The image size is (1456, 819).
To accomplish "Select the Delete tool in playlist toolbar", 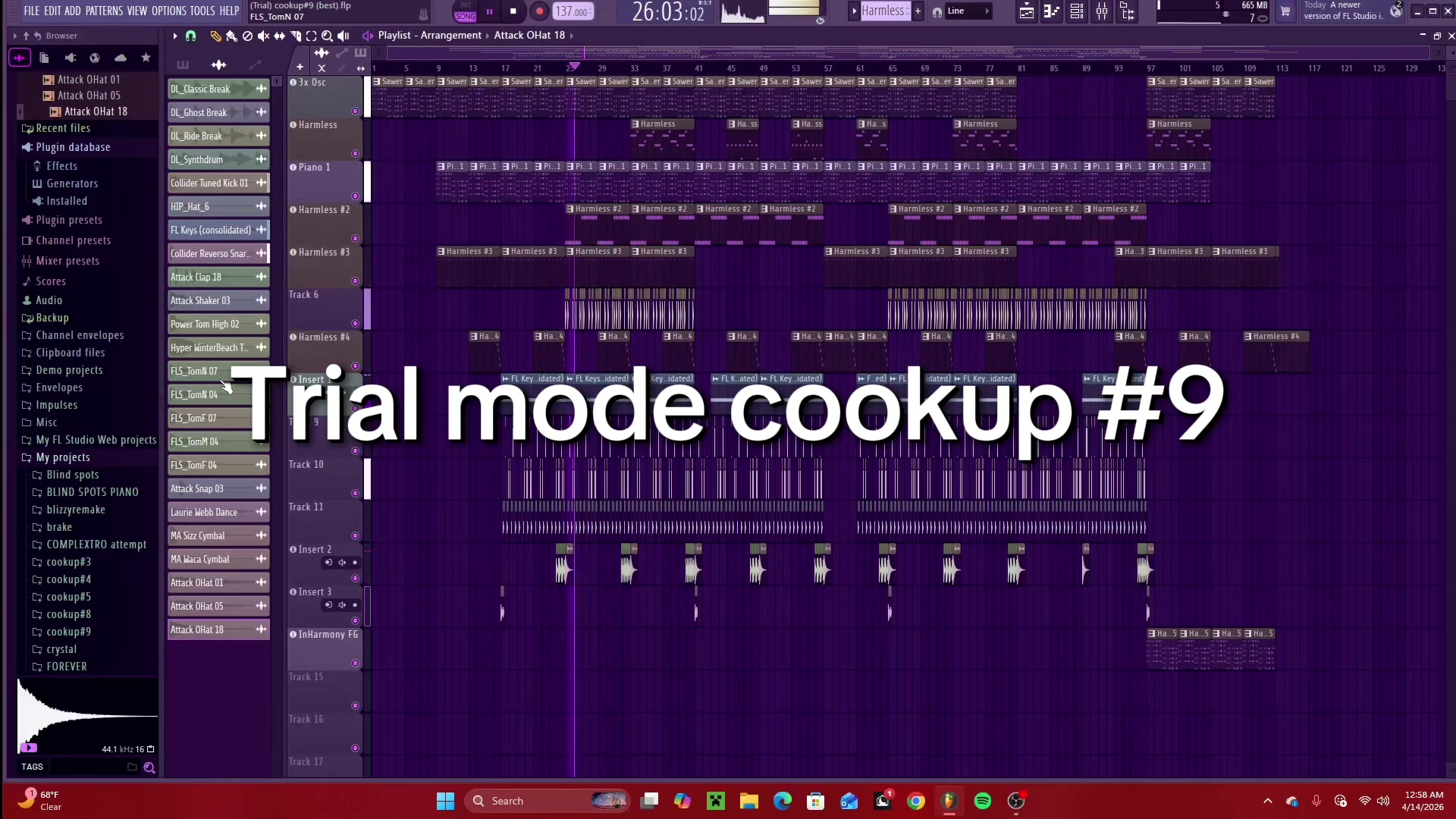I will pyautogui.click(x=247, y=36).
